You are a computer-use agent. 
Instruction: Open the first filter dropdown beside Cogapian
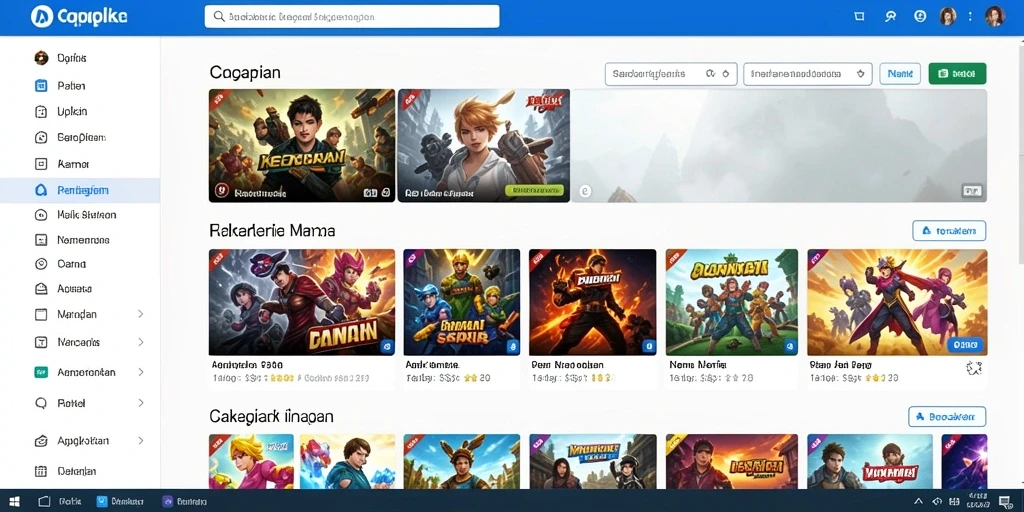(x=671, y=74)
